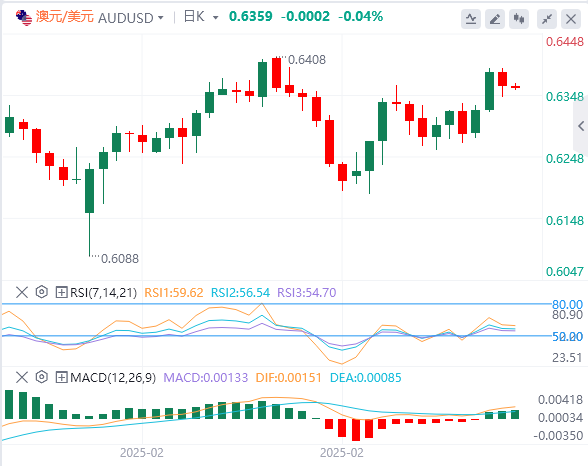Viewport: 588px width, 466px height.
Task: Click the RSI1:59.62 value
Action: (174, 292)
